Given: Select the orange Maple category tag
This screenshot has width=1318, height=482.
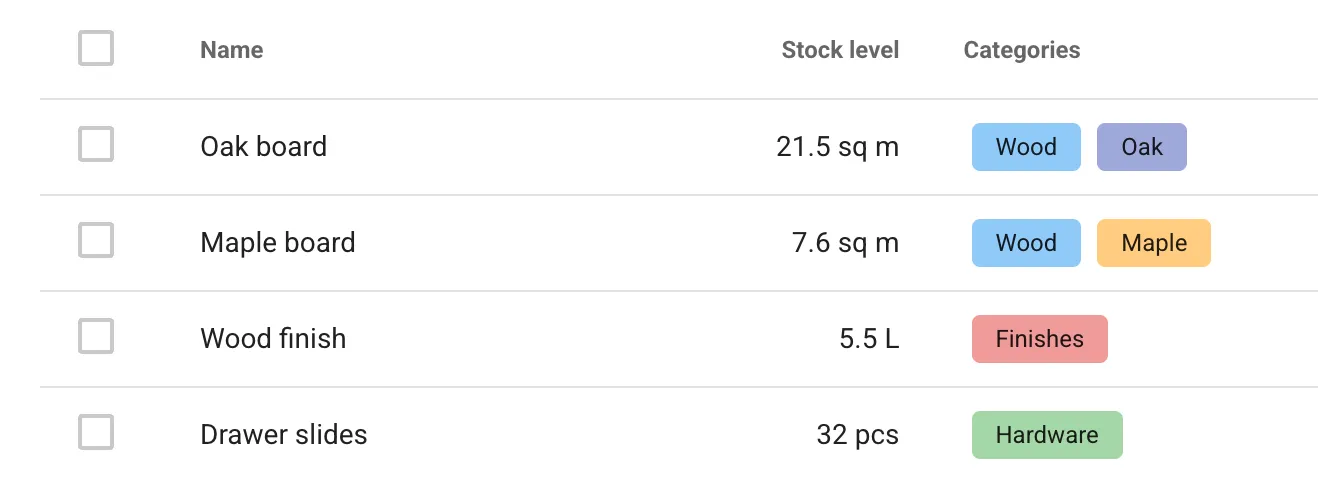Looking at the screenshot, I should click(1154, 243).
